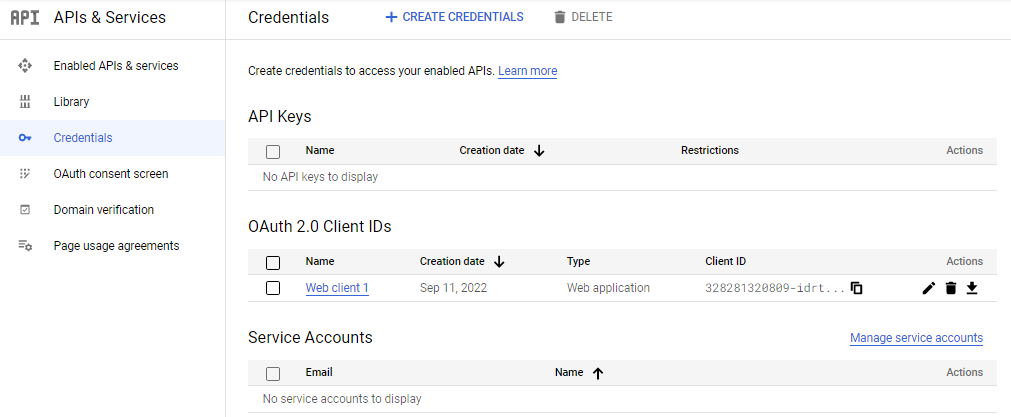1011x417 pixels.
Task: Click the OAuth 2.0 Client IDs heading
Action: tap(320, 226)
